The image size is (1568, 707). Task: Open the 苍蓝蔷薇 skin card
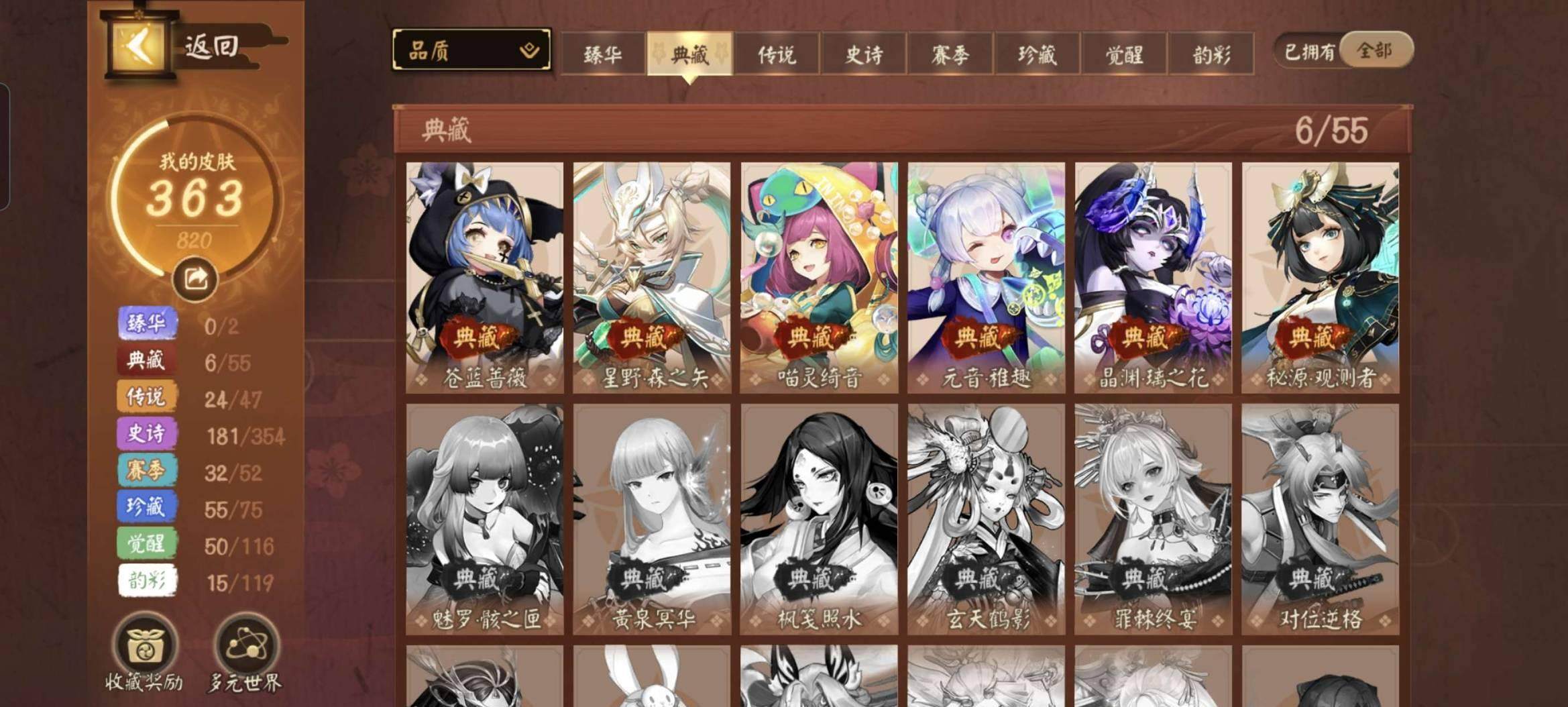(x=485, y=278)
